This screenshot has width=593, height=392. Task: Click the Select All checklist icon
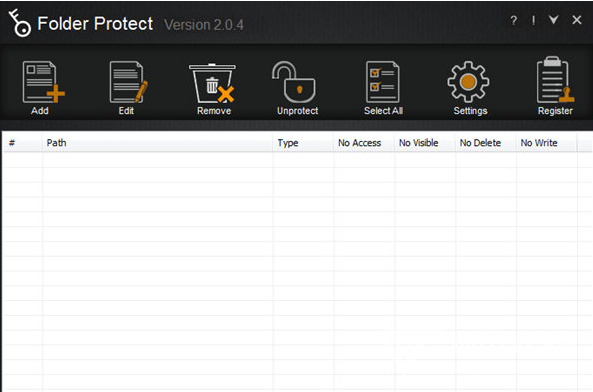pos(382,82)
